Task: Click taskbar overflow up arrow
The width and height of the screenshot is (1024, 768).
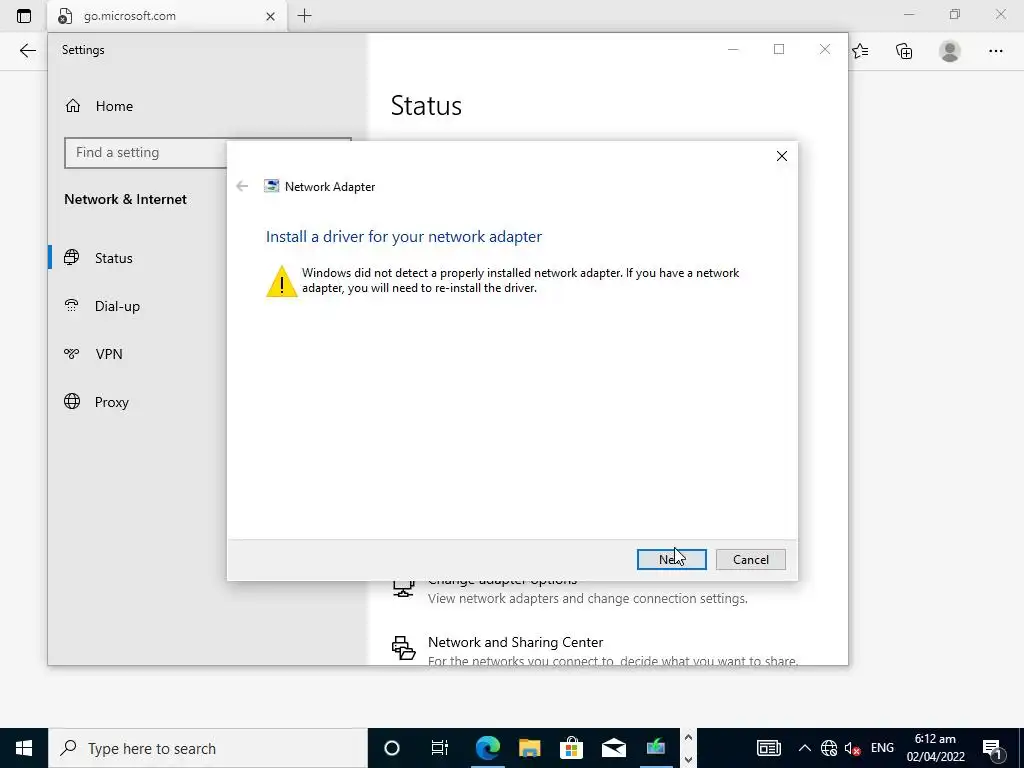Action: (688, 737)
